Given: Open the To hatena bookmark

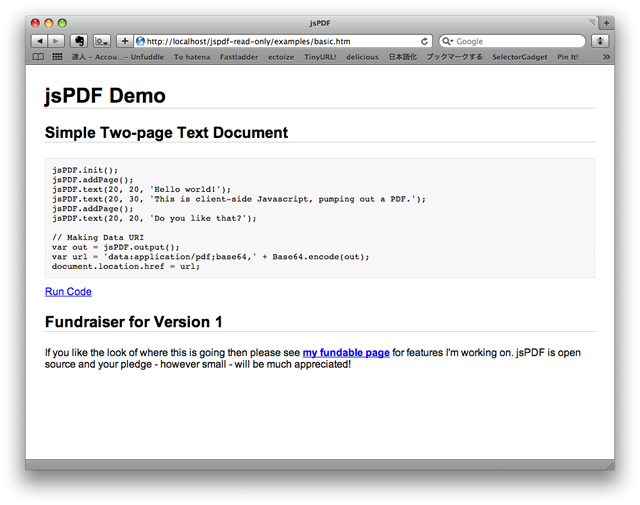Looking at the screenshot, I should pos(192,57).
